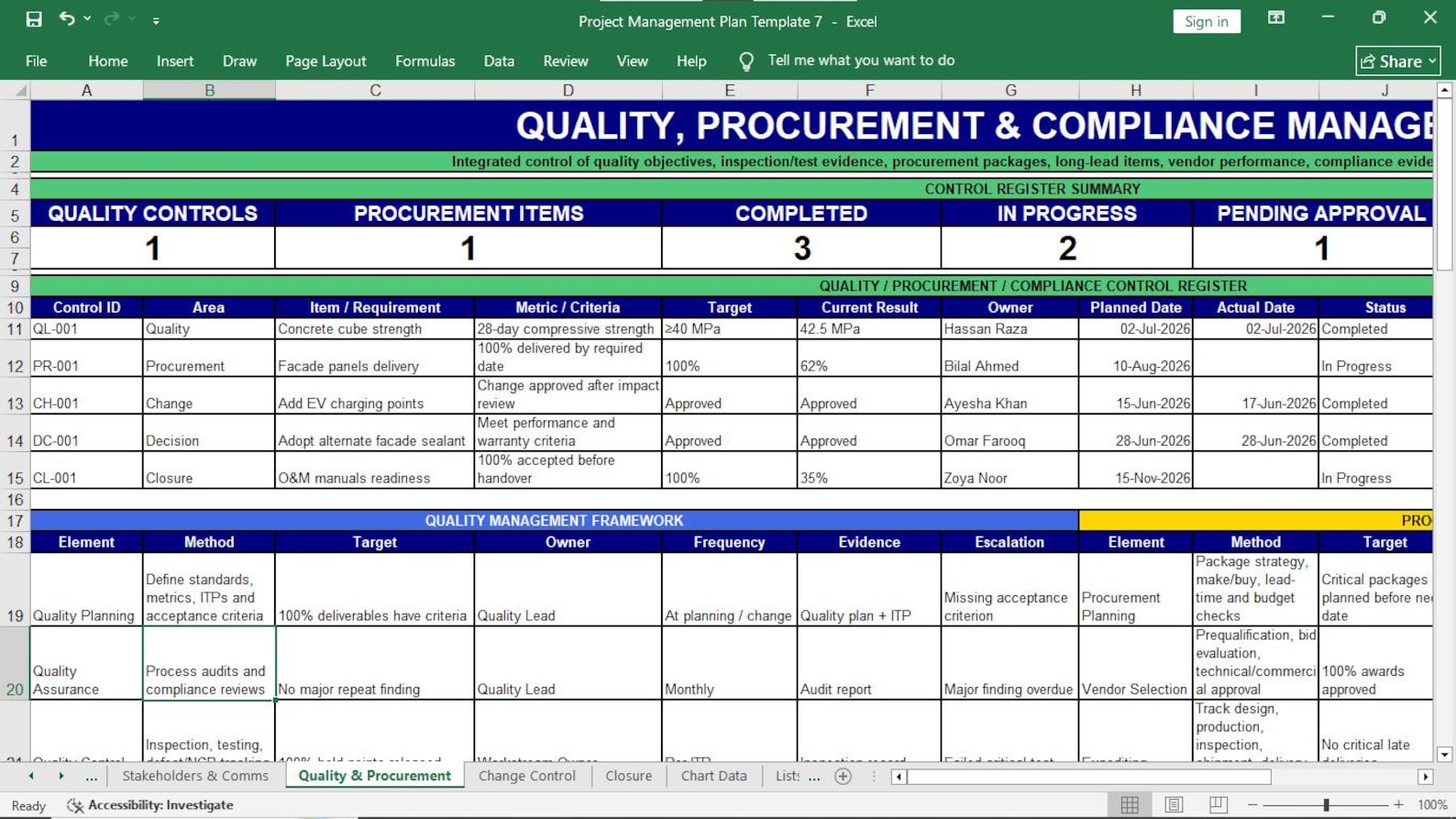Click the zoom slider handle
This screenshot has width=1456, height=819.
1326,804
